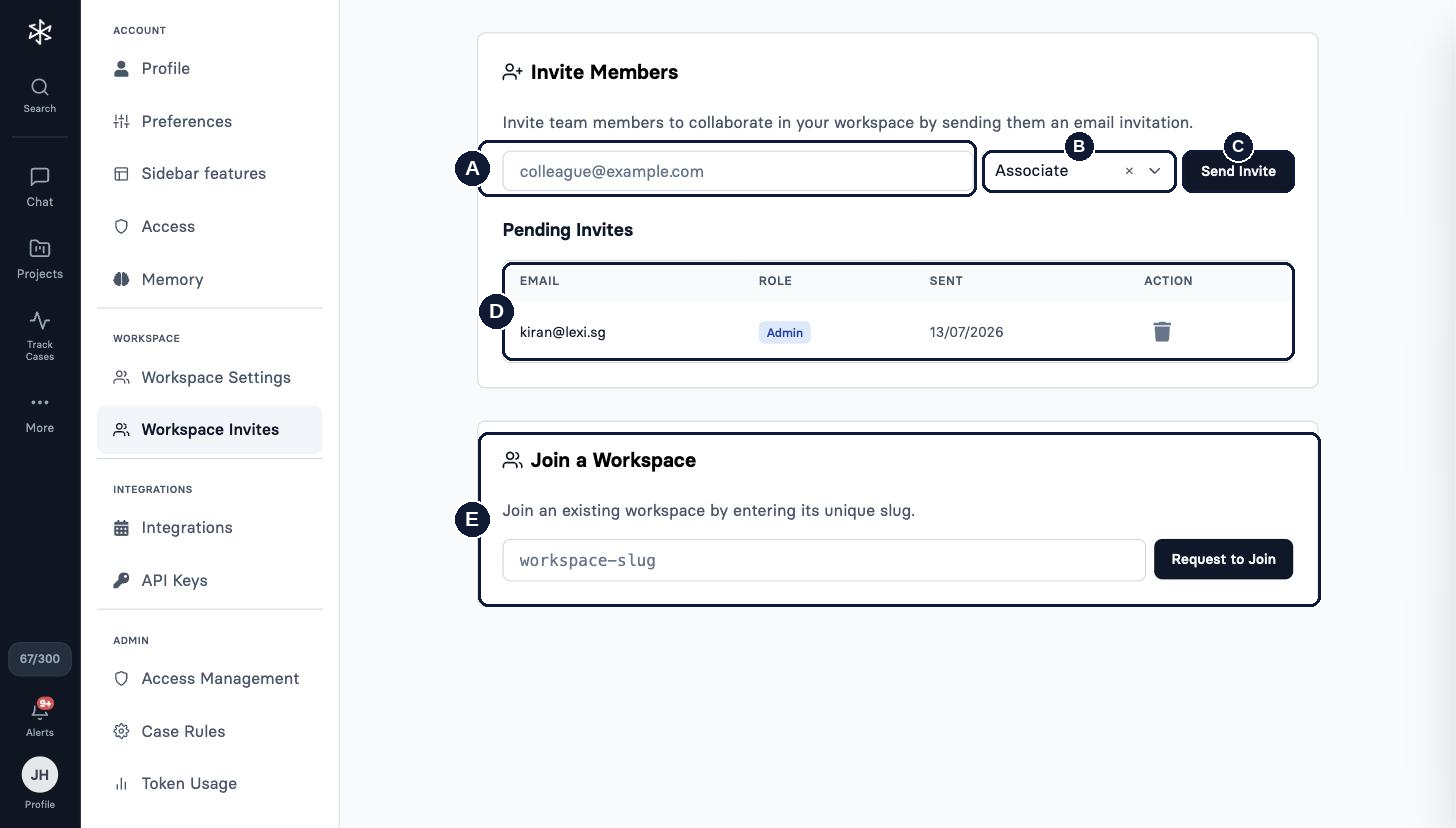The image size is (1456, 828).
Task: Click the app logo icon
Action: click(x=40, y=32)
